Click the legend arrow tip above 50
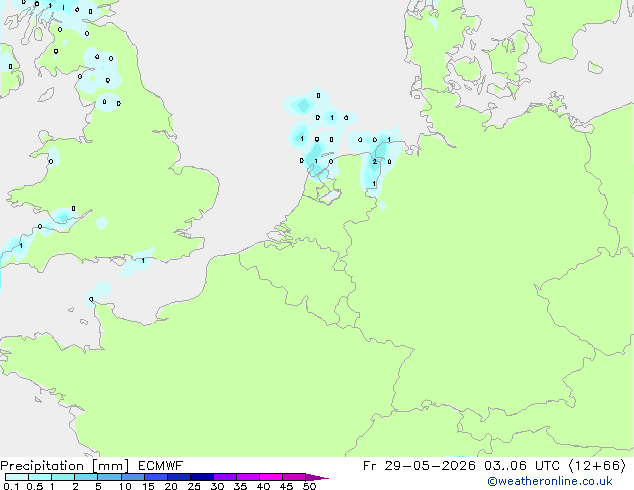The height and width of the screenshot is (490, 634). (x=317, y=477)
